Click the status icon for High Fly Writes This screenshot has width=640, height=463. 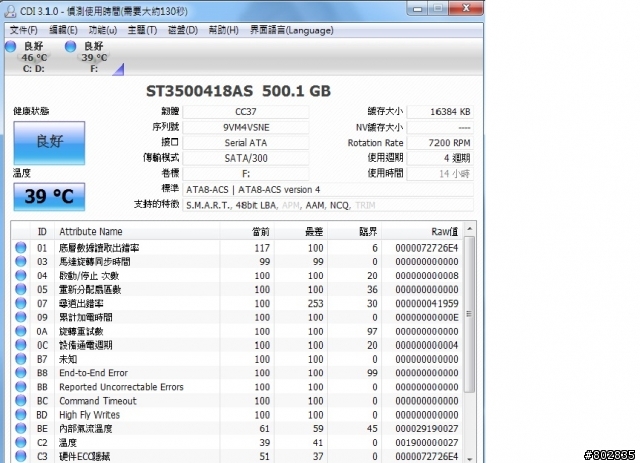(21, 414)
